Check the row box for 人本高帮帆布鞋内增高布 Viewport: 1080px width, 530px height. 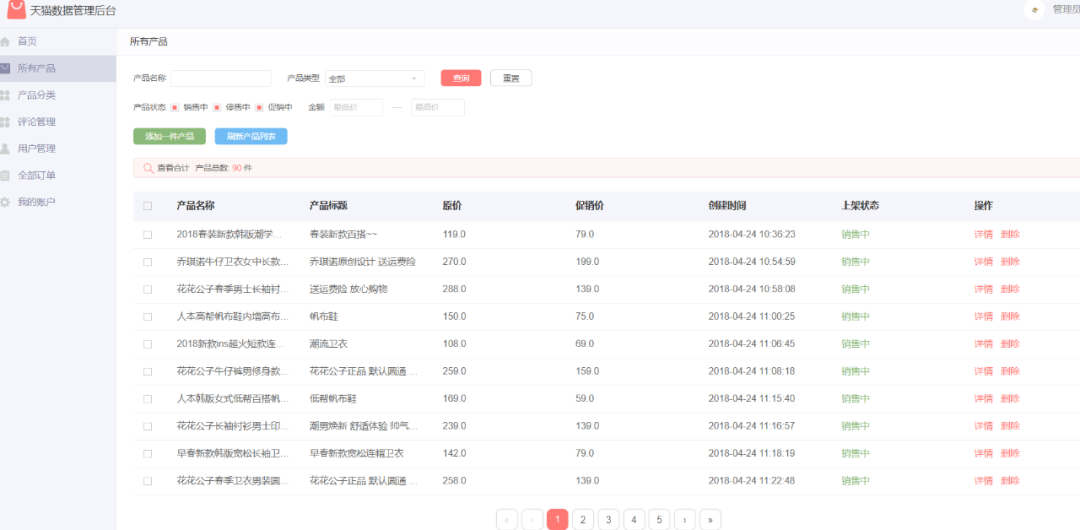coord(147,316)
